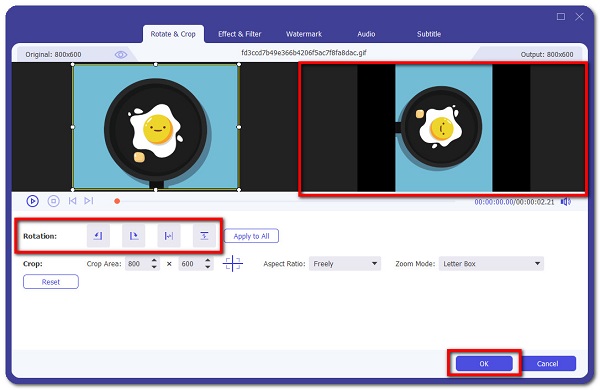Click the time readout 00:00:00.00/00:00:02.21
Screen dimensions: 600x390
coord(514,202)
